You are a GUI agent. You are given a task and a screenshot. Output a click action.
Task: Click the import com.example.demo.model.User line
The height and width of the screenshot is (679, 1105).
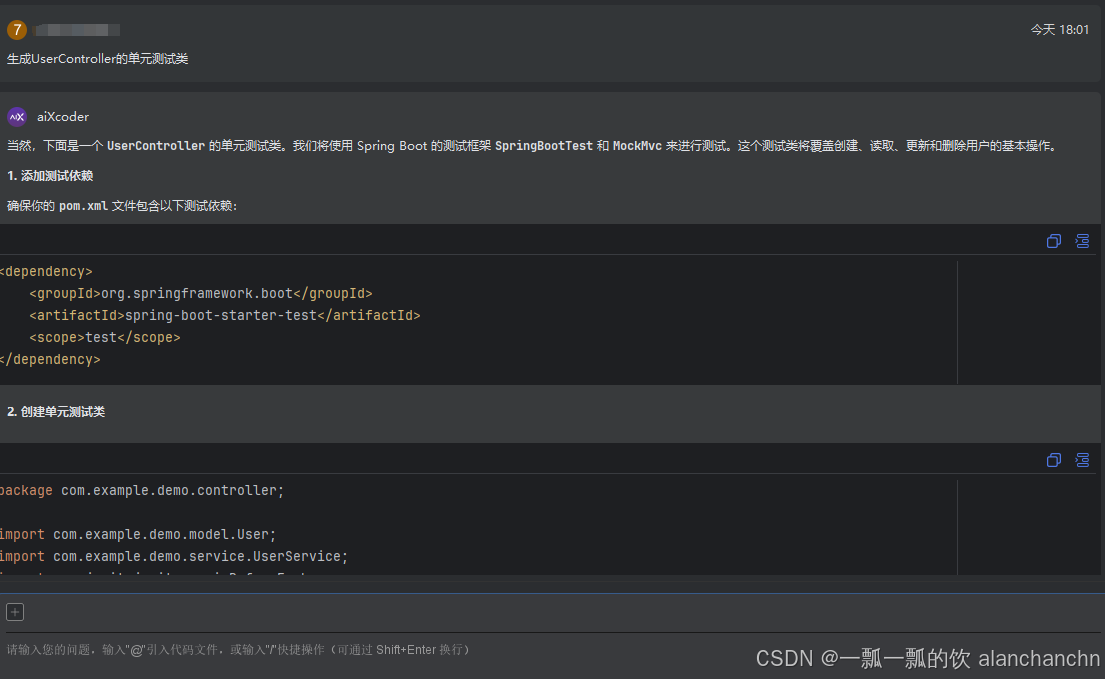pyautogui.click(x=138, y=535)
